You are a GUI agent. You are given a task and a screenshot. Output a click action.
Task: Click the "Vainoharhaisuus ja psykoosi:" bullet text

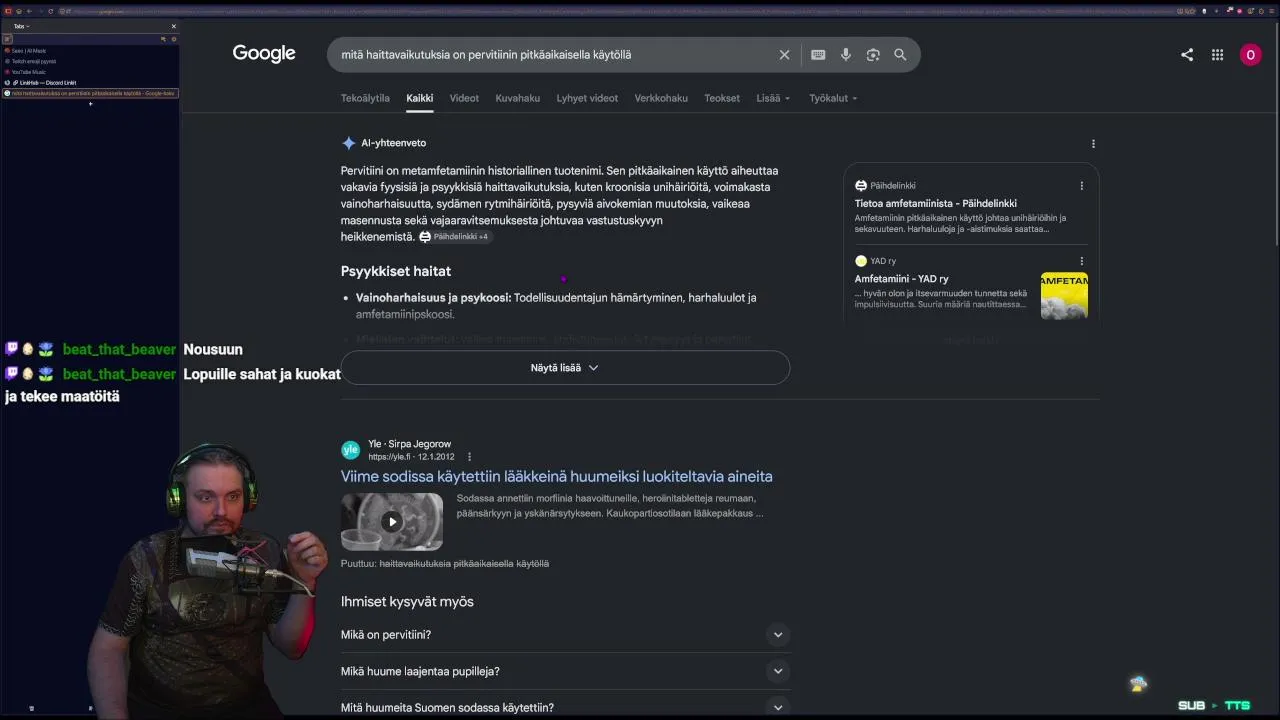(x=433, y=298)
